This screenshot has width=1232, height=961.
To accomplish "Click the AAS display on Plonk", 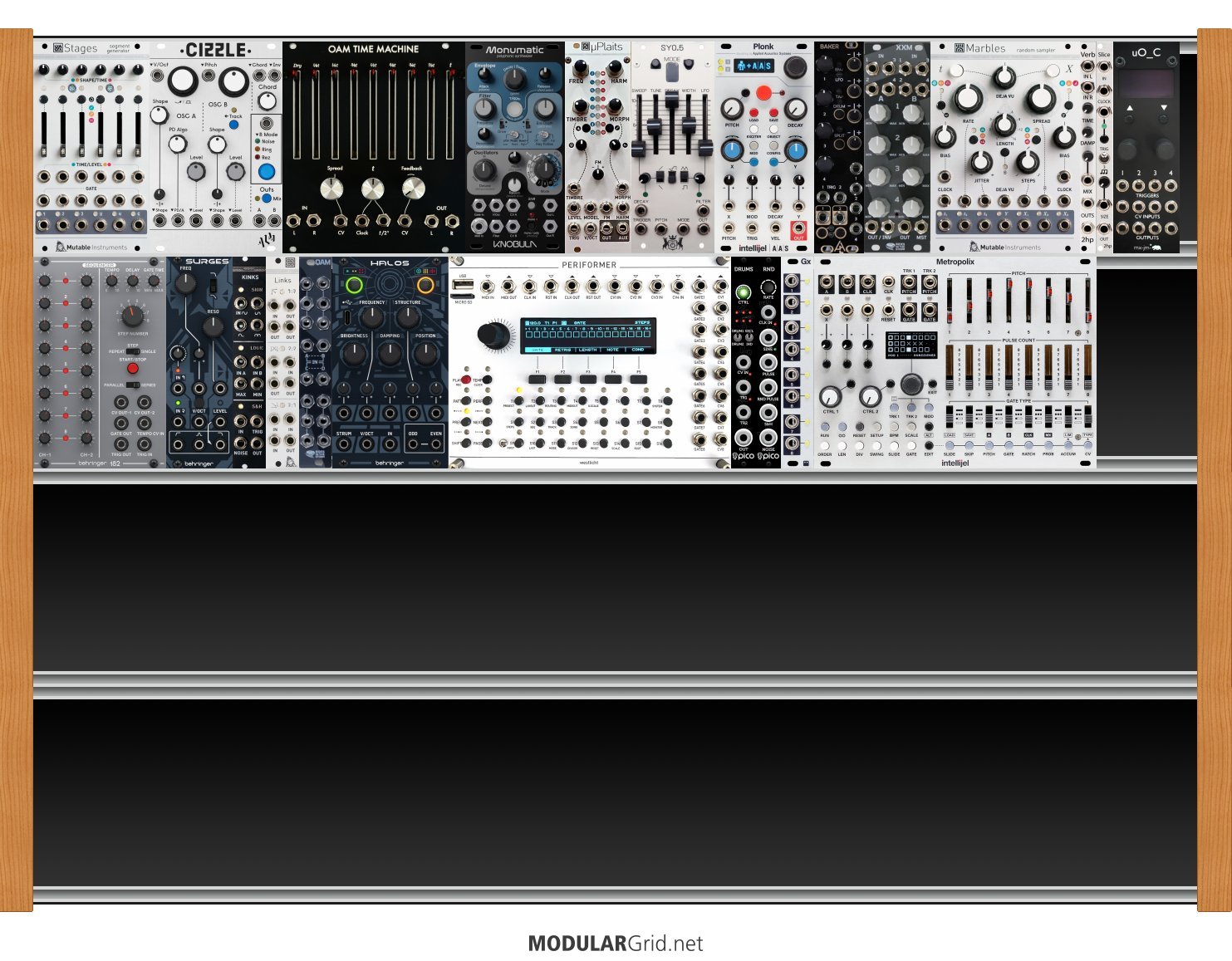I will click(x=753, y=66).
